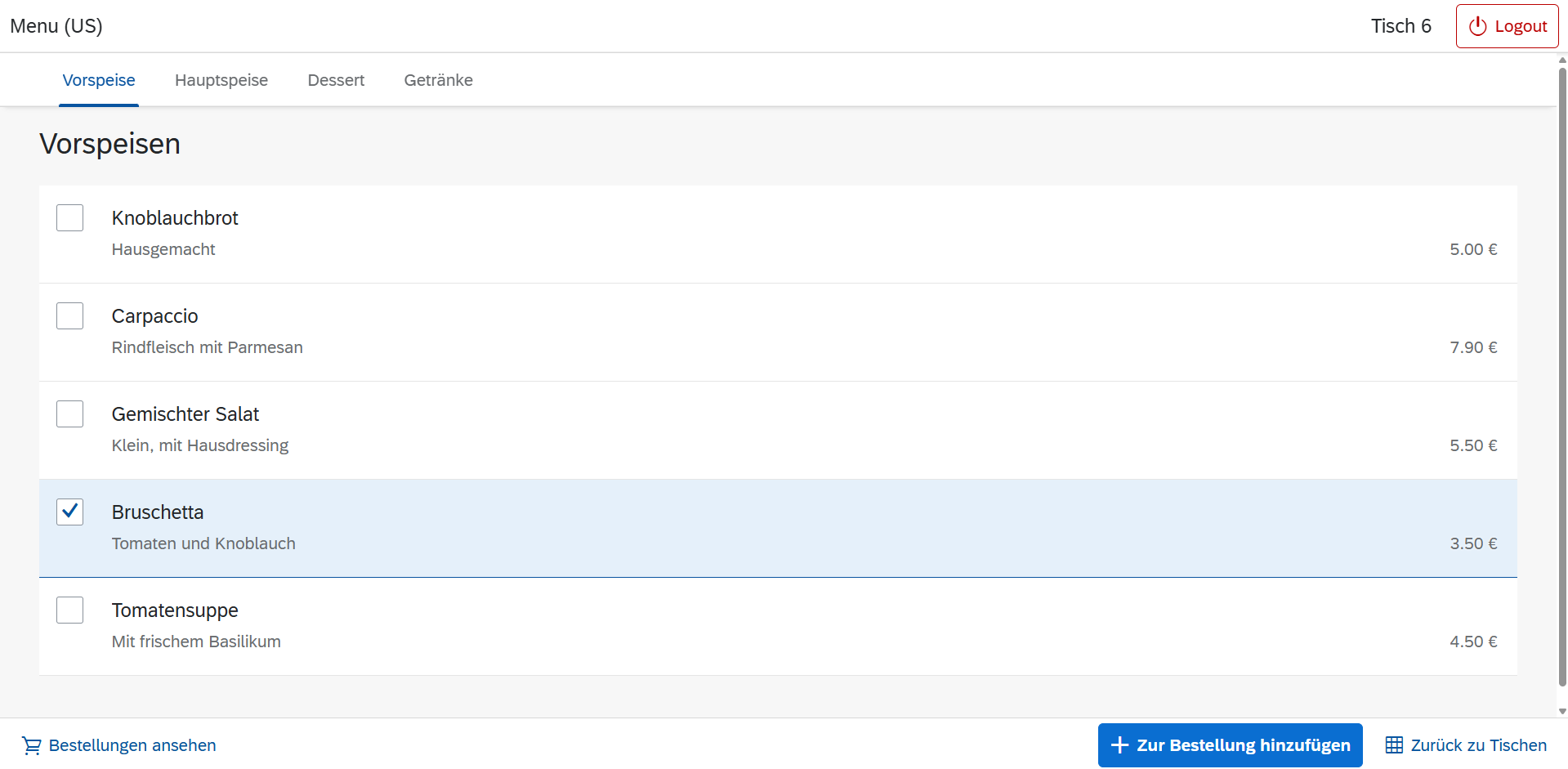Select the Carpaccio checkbox

click(x=70, y=316)
